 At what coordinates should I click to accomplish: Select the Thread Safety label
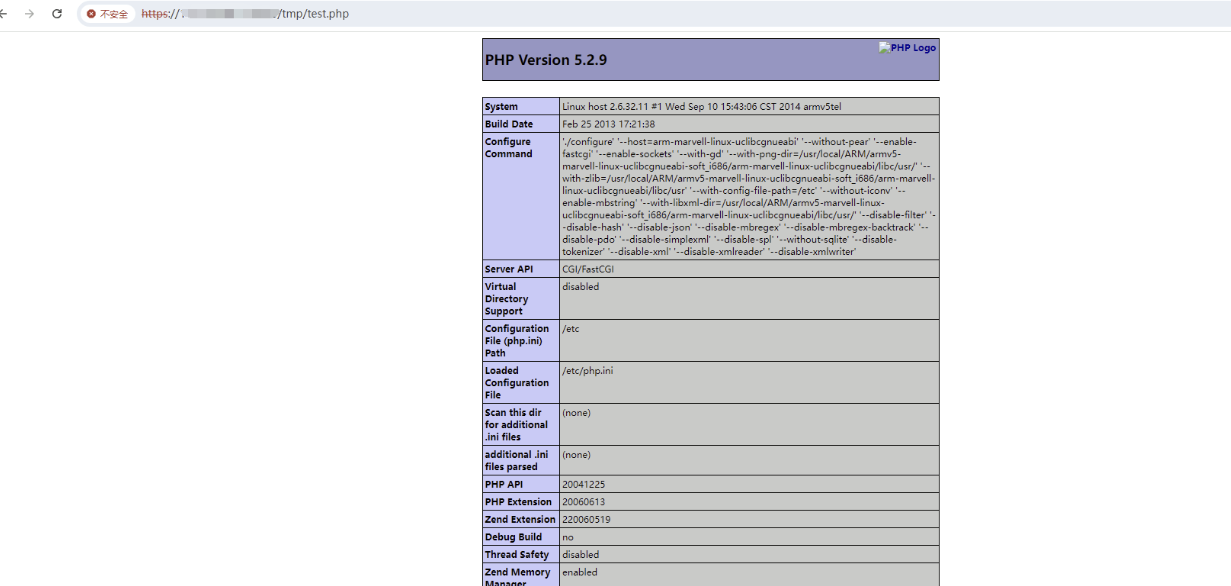click(x=515, y=555)
